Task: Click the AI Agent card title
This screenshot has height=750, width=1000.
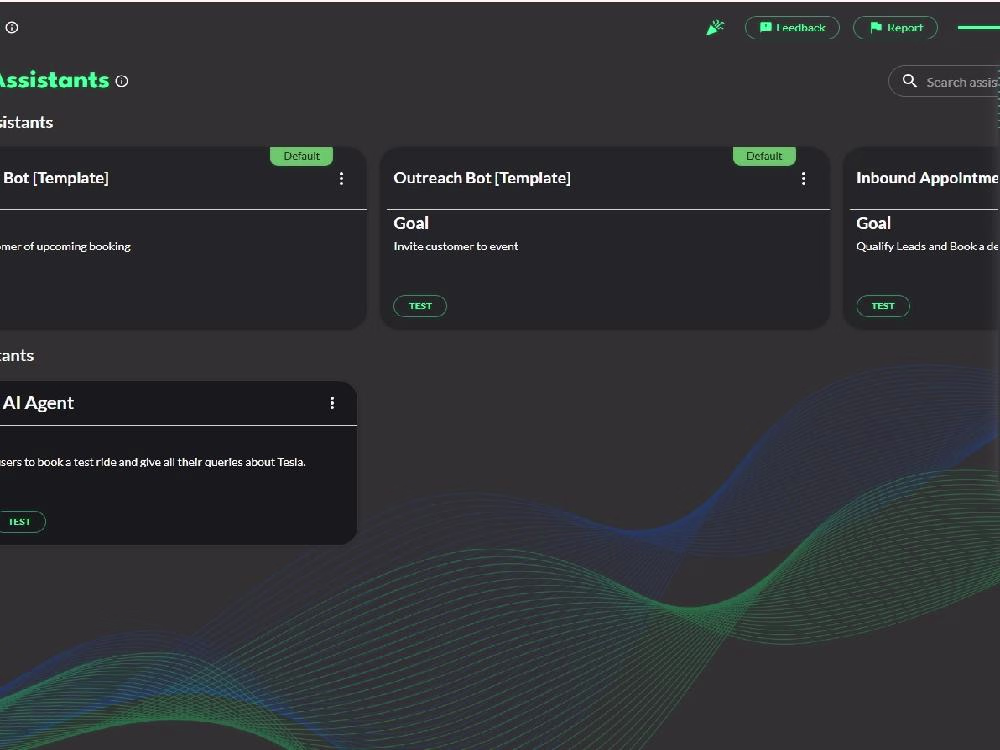Action: click(x=38, y=403)
